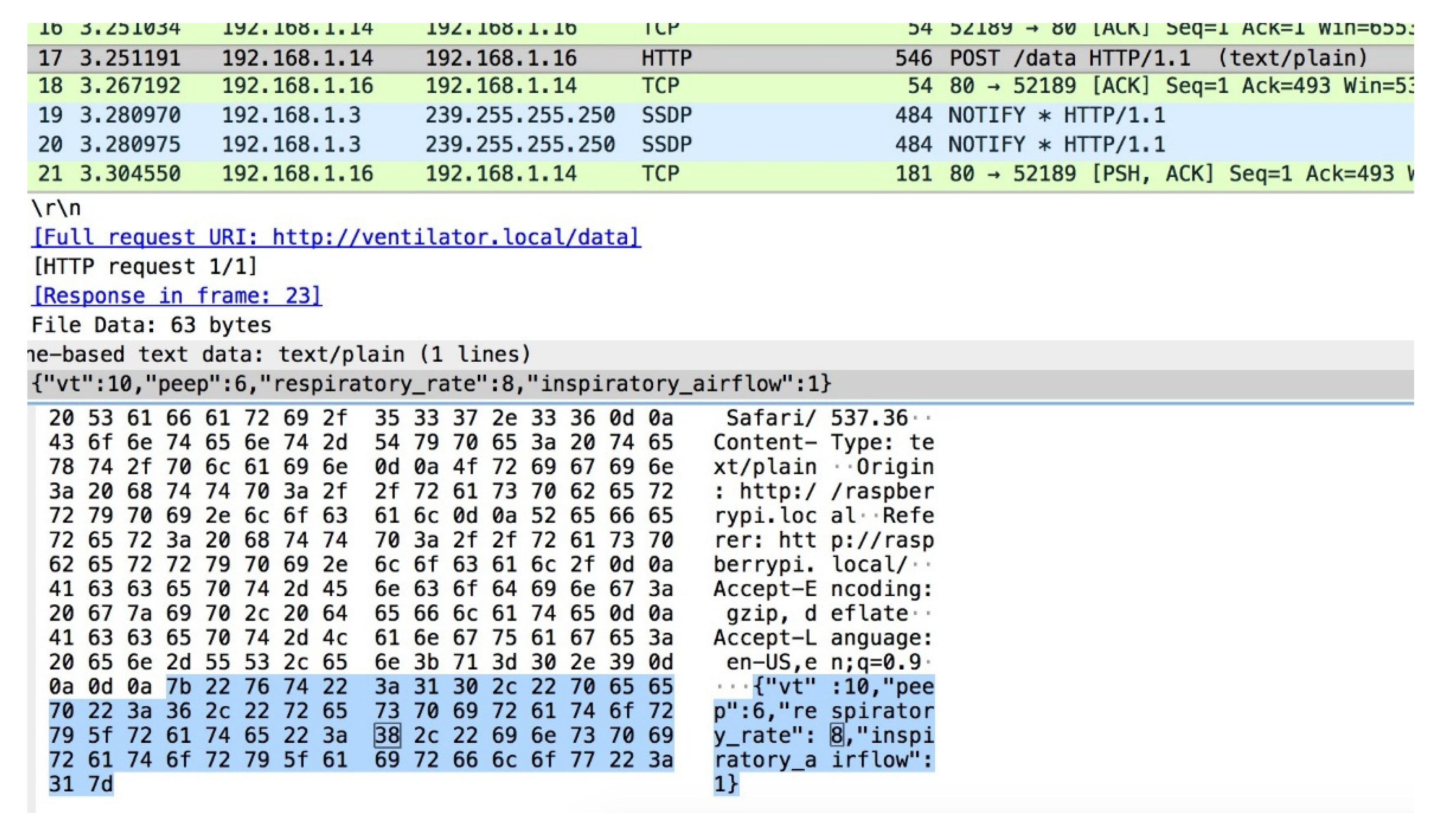This screenshot has height=840, width=1445.
Task: Collapse the Line-based text data section
Action: (x=279, y=354)
